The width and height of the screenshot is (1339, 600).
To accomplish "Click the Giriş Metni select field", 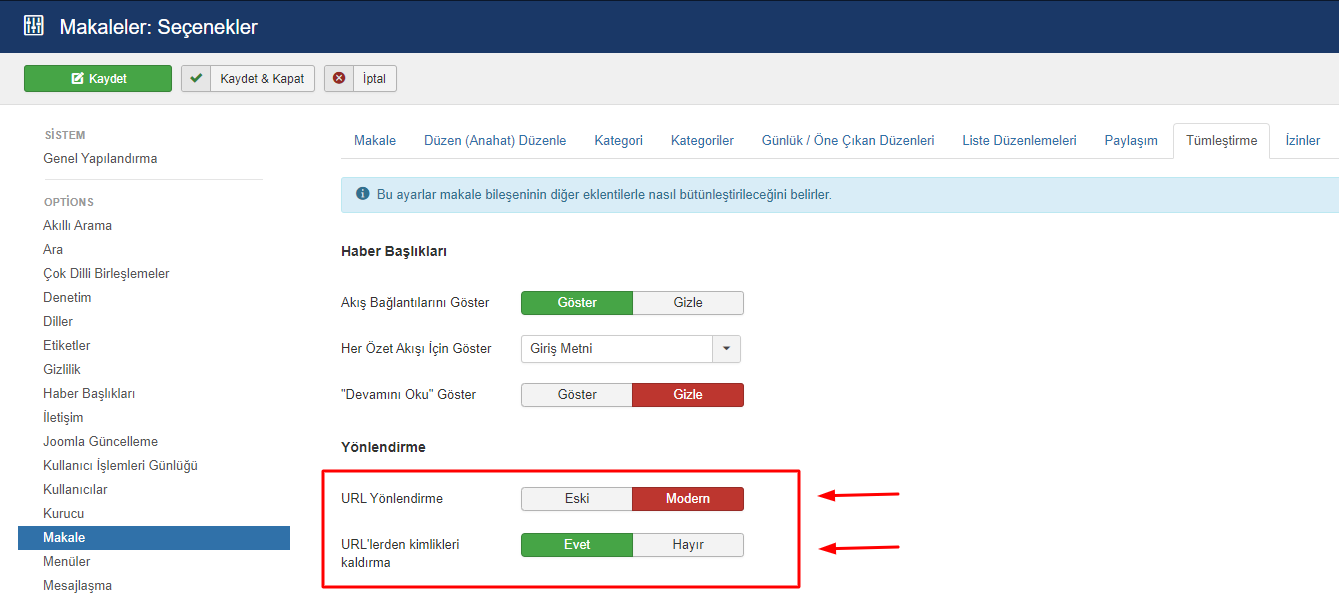I will [x=616, y=349].
